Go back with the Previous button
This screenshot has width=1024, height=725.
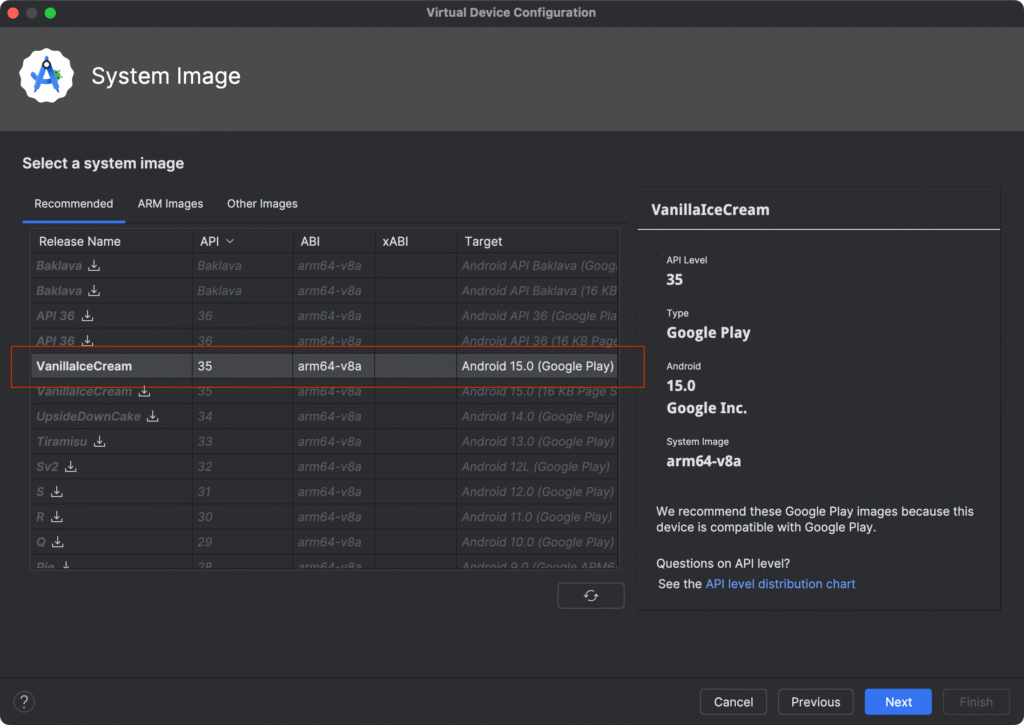(x=815, y=702)
